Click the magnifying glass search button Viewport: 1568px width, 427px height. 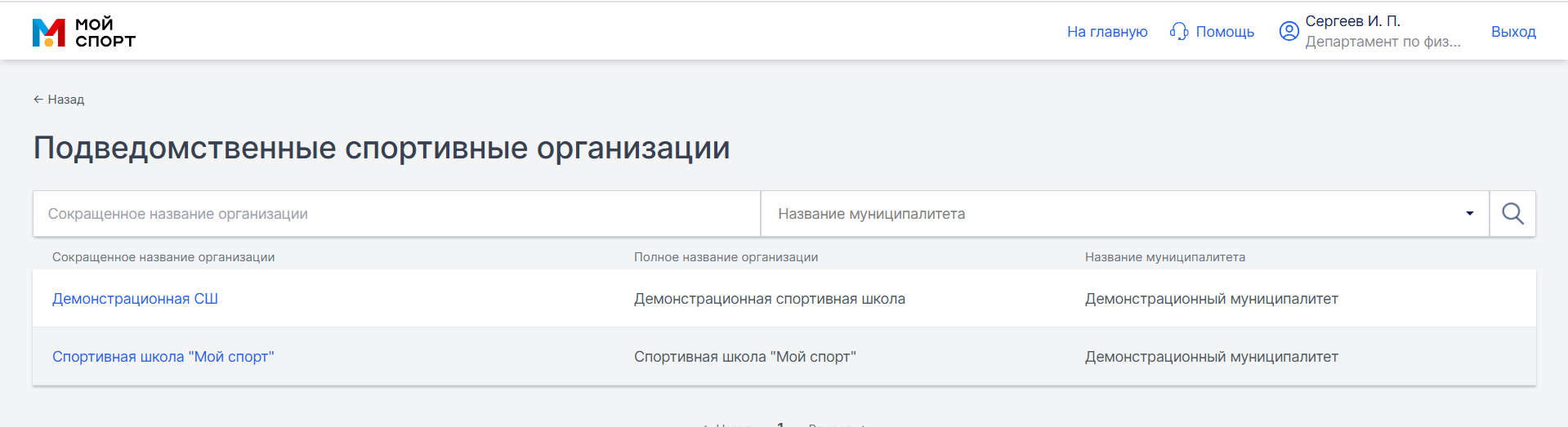[1512, 214]
